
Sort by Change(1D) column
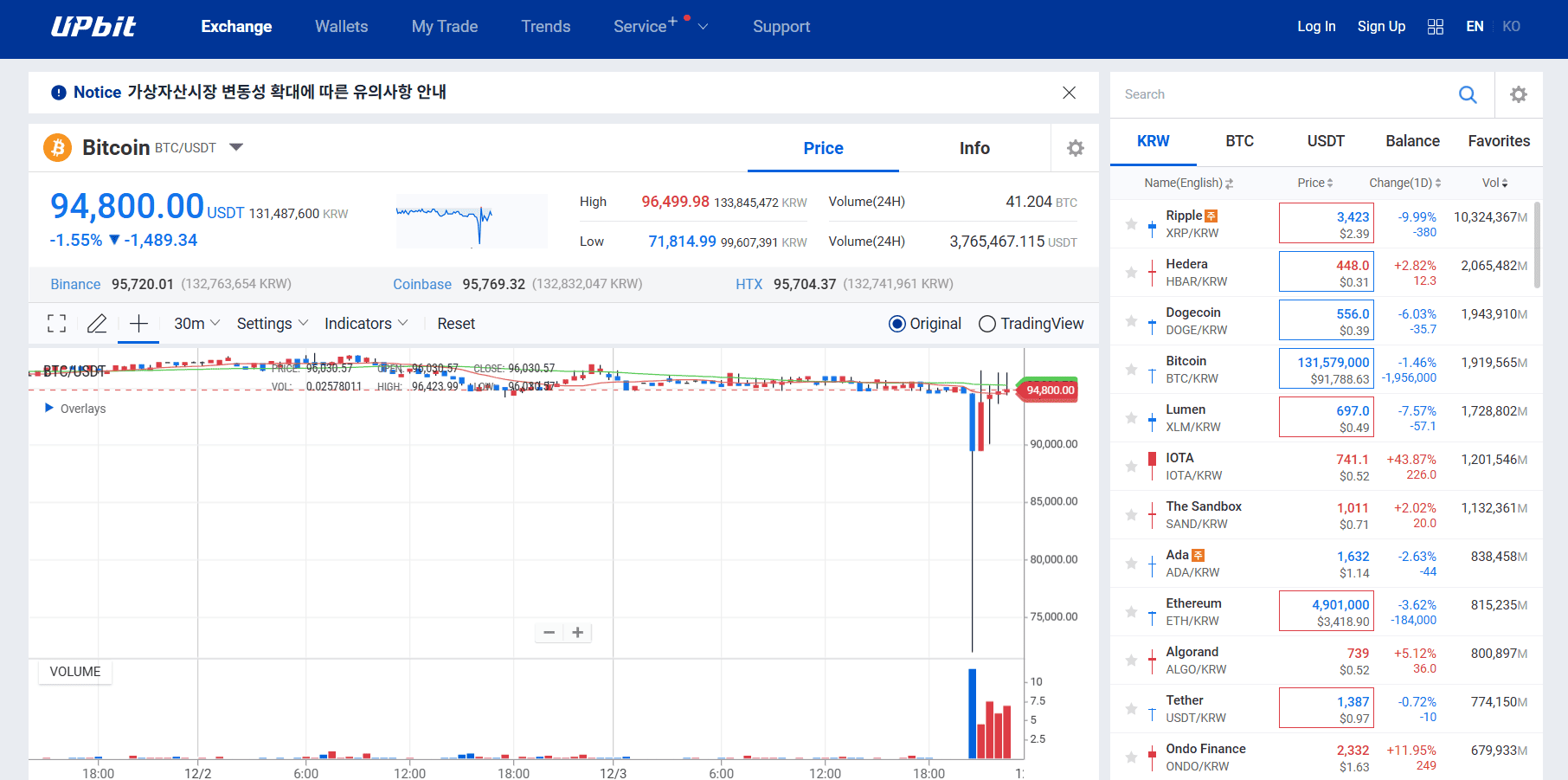(x=1405, y=183)
